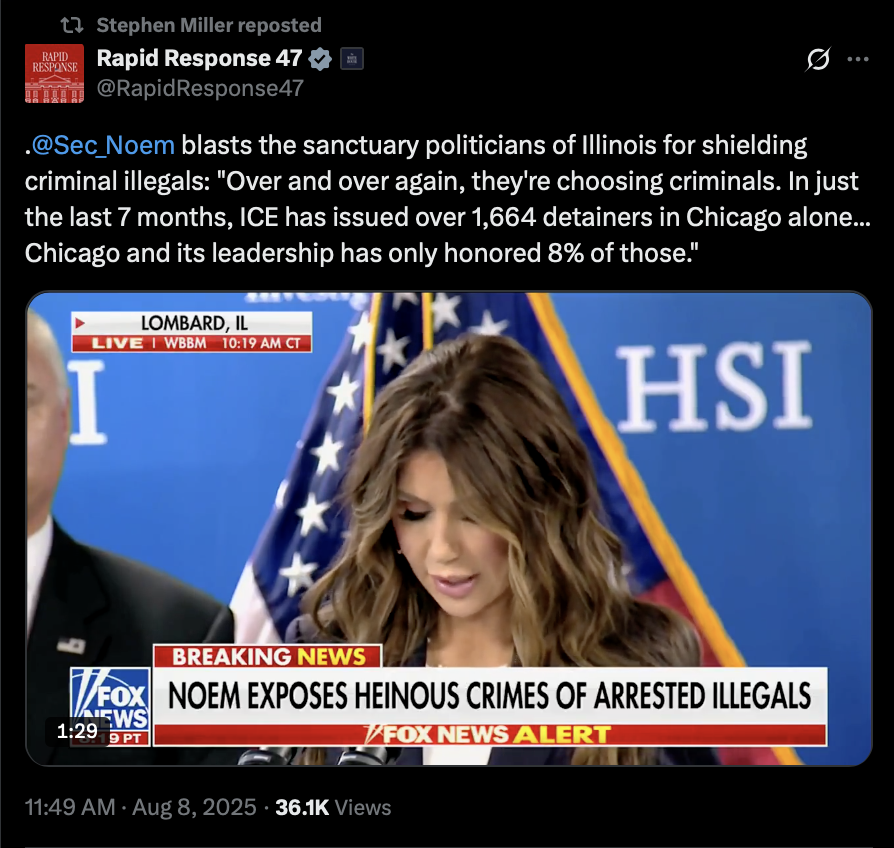Click the tweet text about ICE detainers

point(447,198)
